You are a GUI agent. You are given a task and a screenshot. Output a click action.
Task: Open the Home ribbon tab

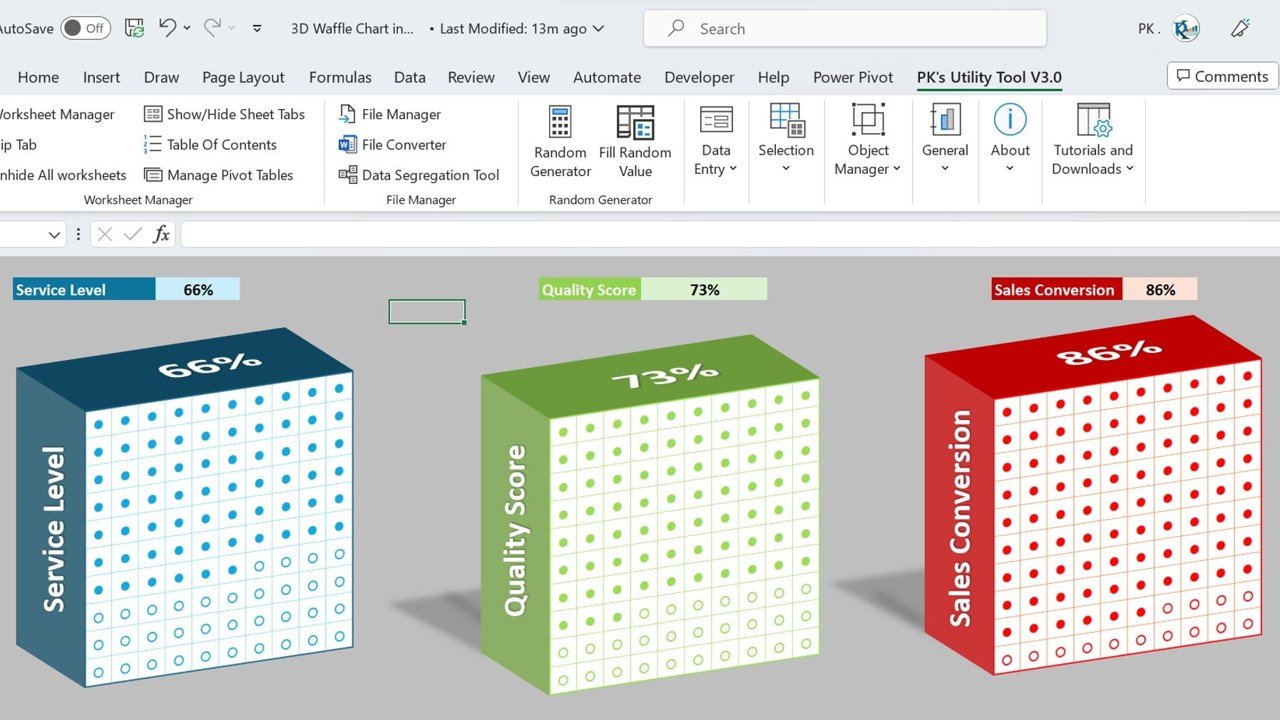(38, 77)
